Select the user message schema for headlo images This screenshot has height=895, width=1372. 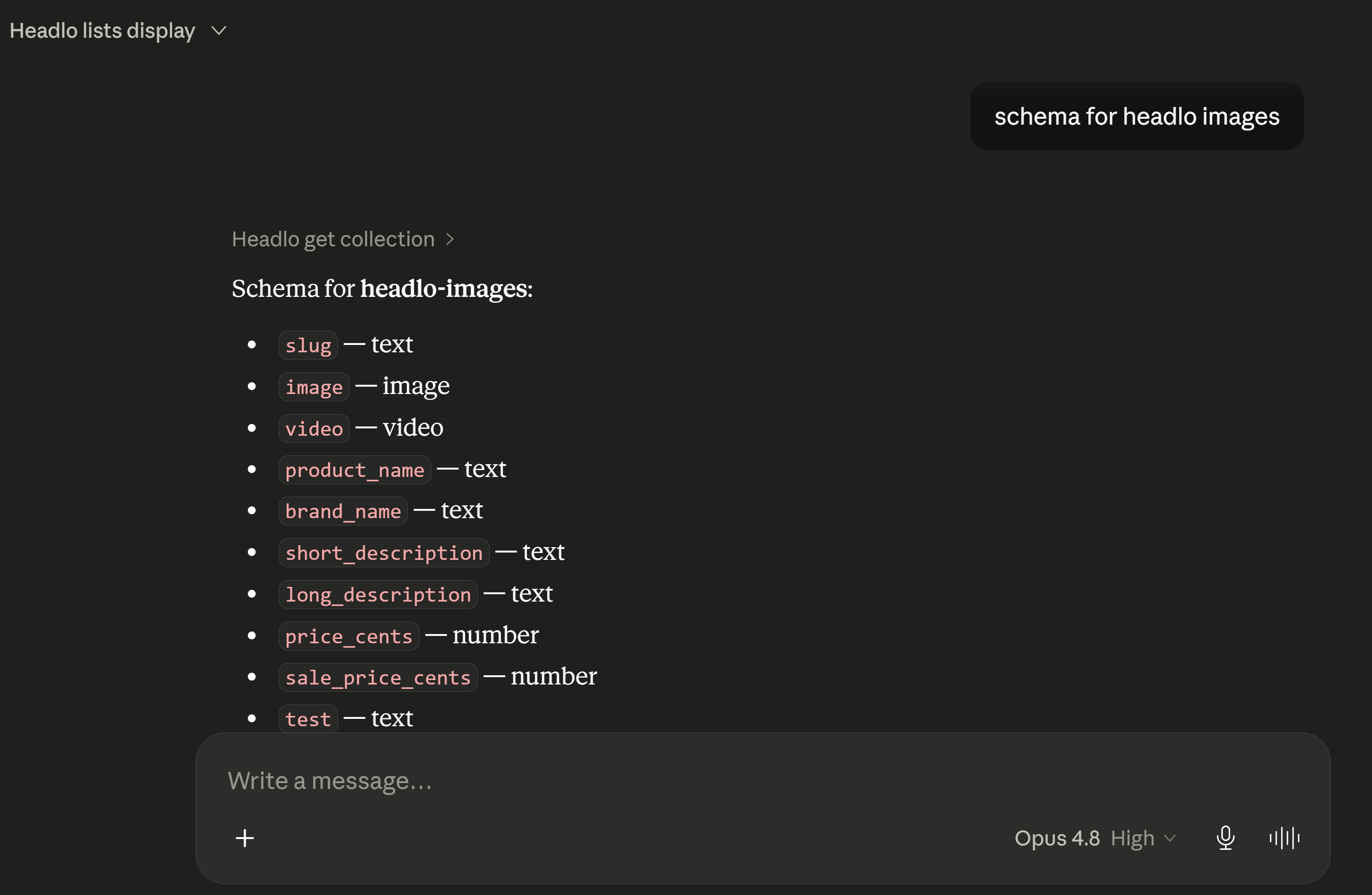[1137, 116]
